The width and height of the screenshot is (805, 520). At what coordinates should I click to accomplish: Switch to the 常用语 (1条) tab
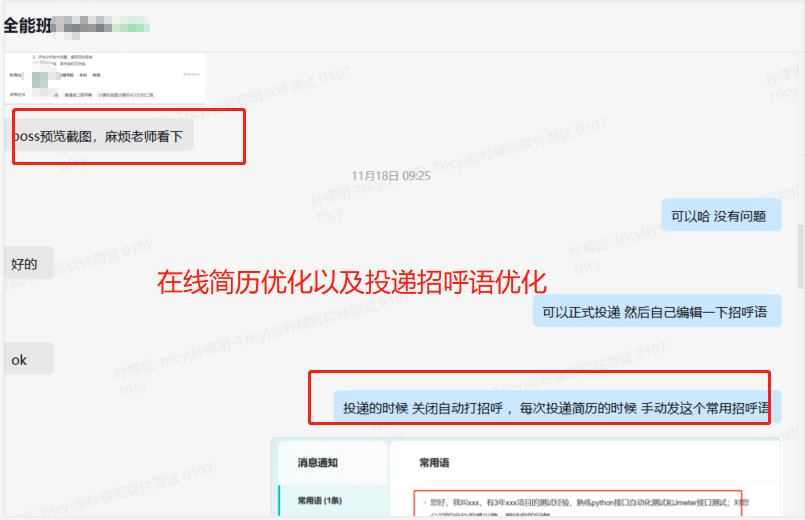(320, 501)
